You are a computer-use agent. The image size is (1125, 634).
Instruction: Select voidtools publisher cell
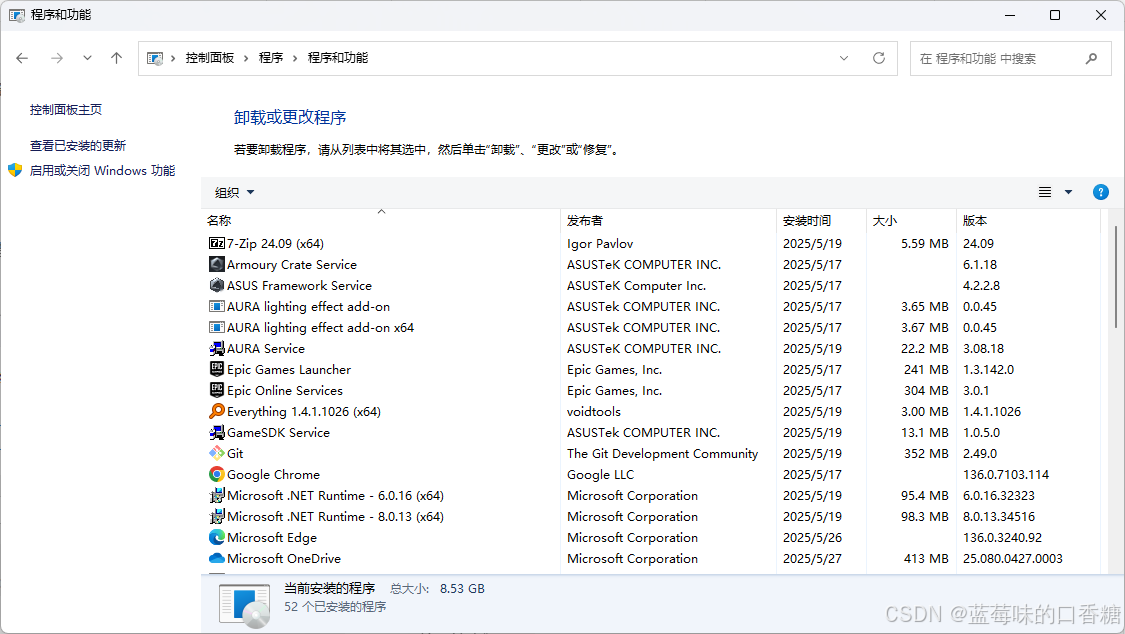point(593,411)
